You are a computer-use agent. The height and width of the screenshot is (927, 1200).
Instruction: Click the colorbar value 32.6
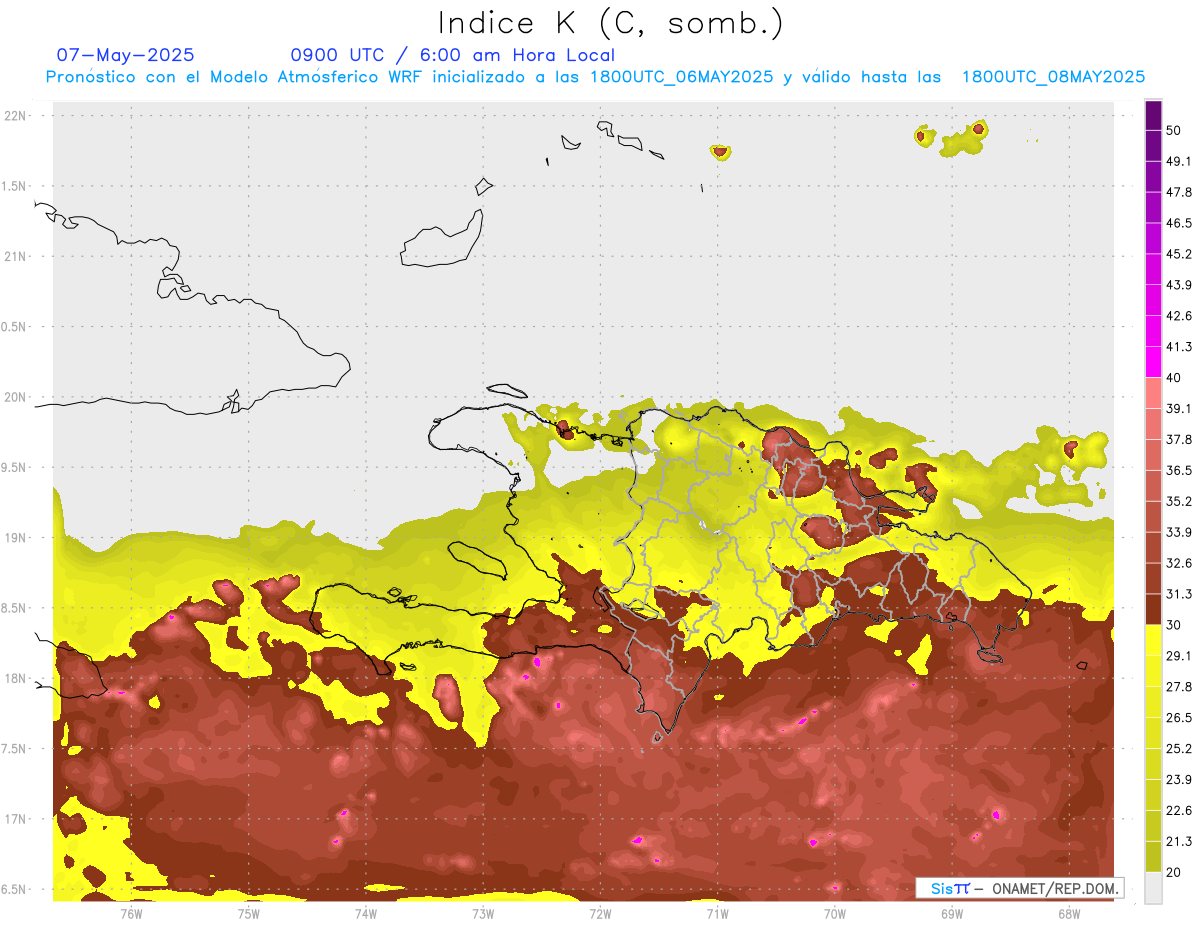[1179, 563]
